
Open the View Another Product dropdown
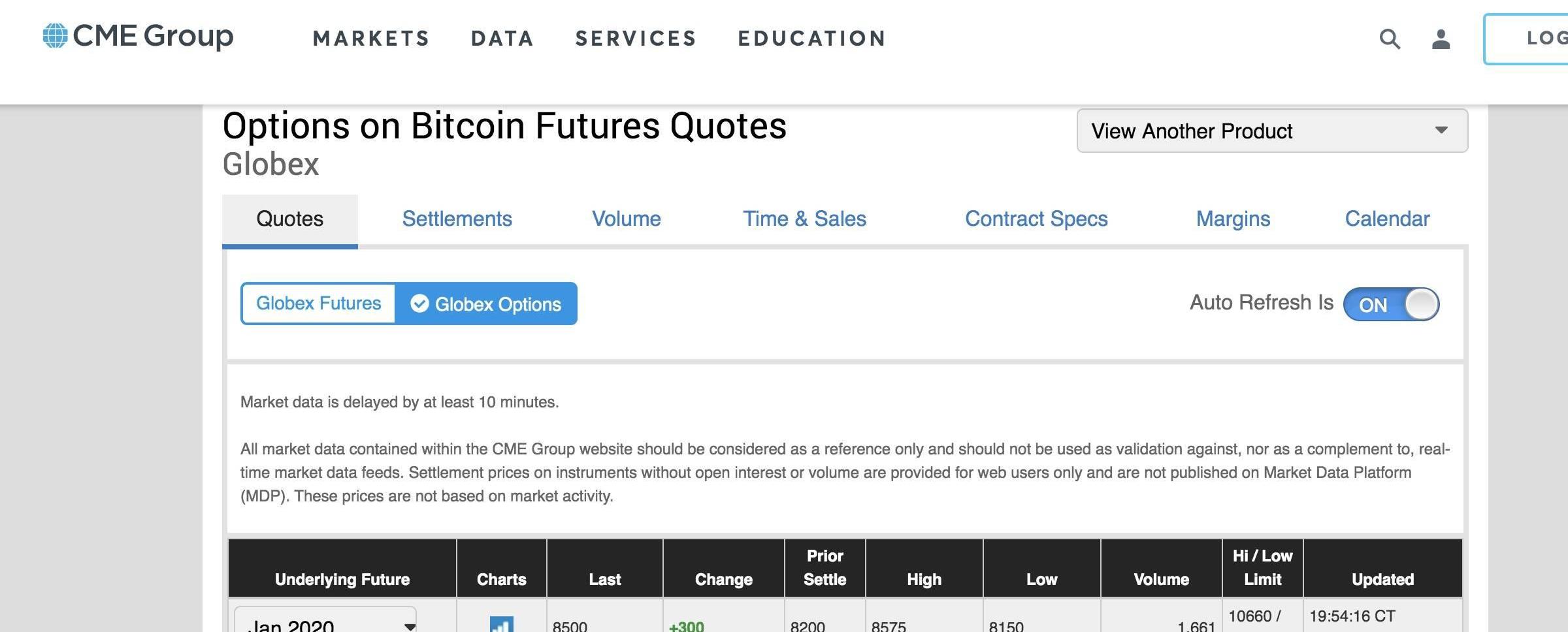[x=1271, y=131]
